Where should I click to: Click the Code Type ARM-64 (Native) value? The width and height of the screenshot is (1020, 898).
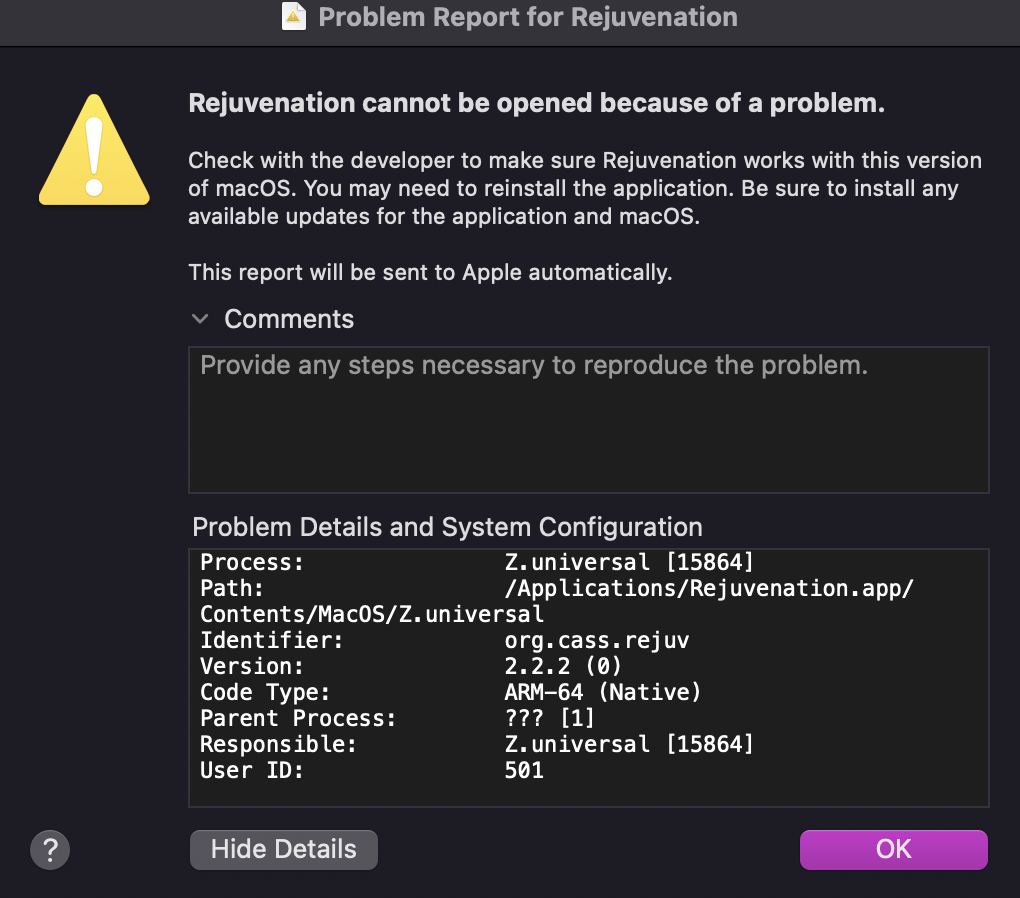point(603,692)
